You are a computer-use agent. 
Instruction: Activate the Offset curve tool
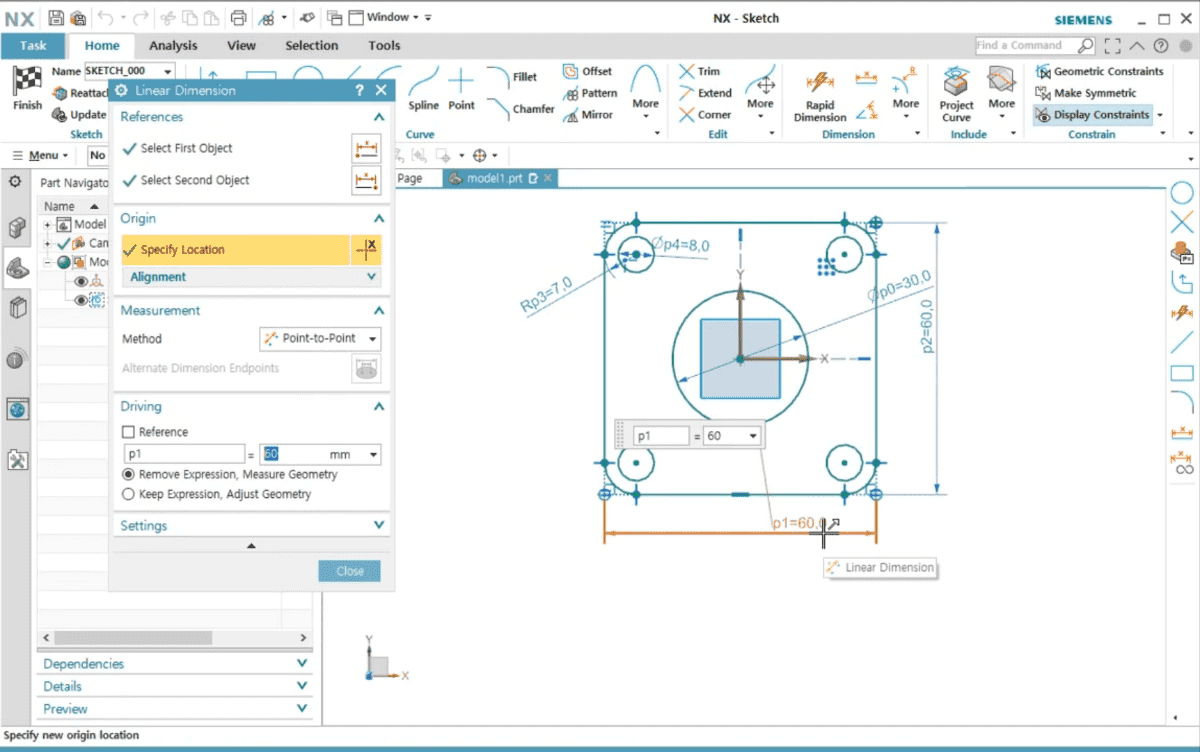click(587, 71)
